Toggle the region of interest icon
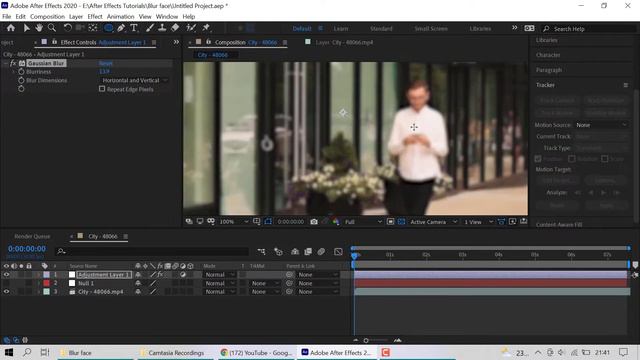Image resolution: width=640 pixels, height=360 pixels. click(391, 222)
